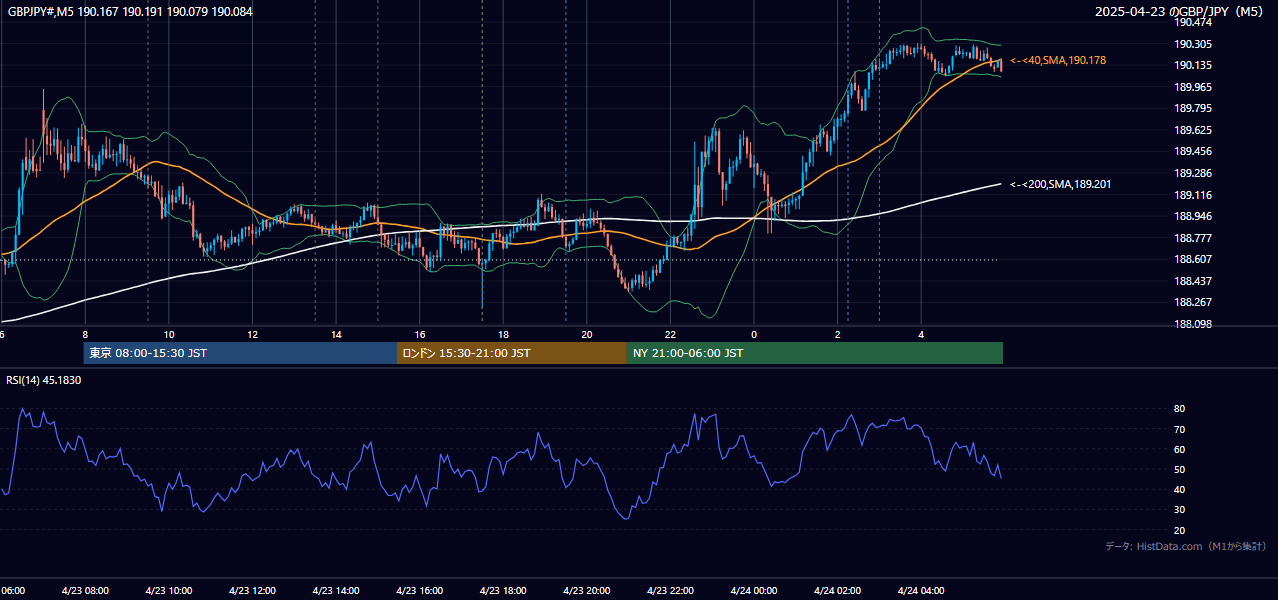Screen dimensions: 1278x600
Task: Click the 188.437 price axis label
Action: (1193, 281)
